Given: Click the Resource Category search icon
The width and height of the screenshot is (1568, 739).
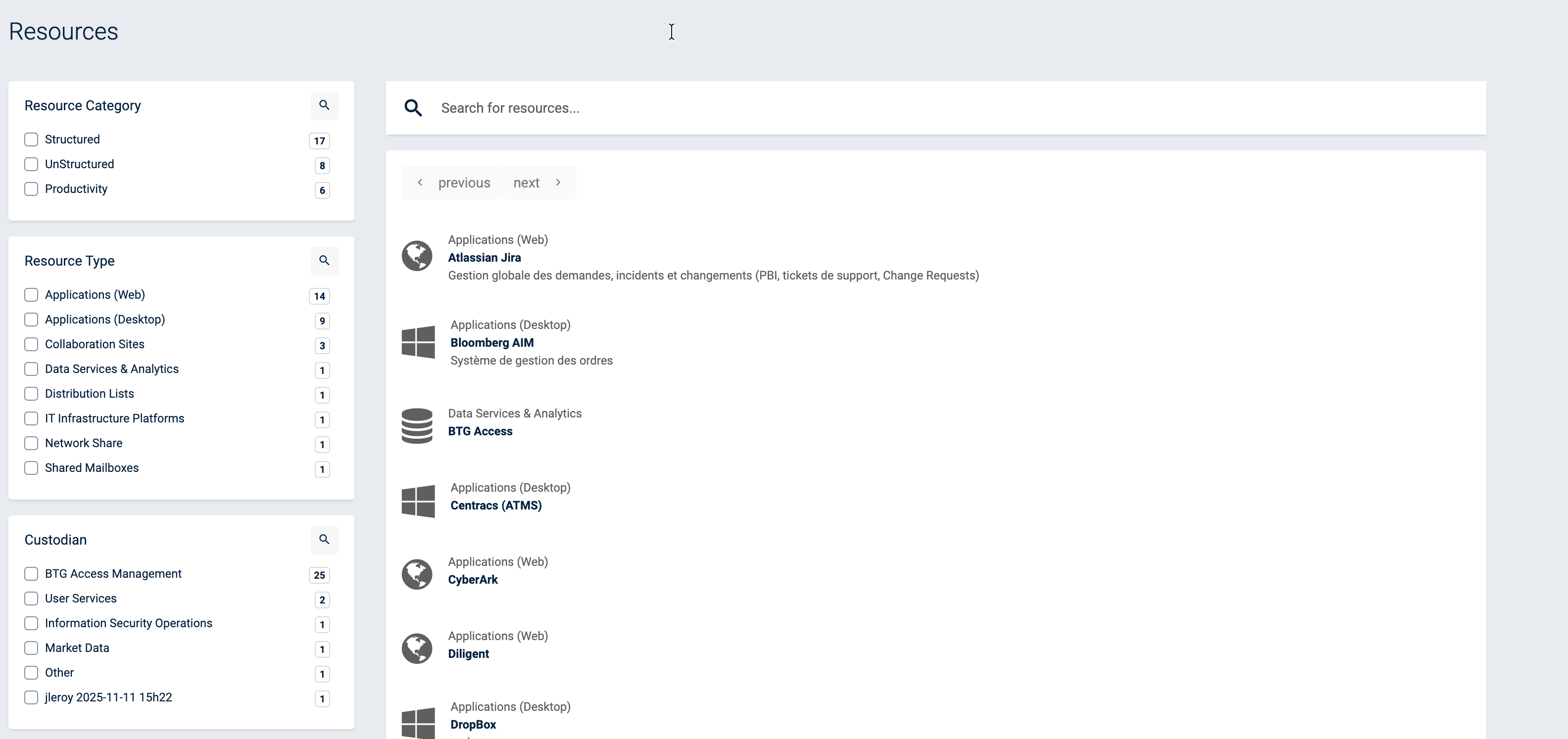Looking at the screenshot, I should click(324, 105).
